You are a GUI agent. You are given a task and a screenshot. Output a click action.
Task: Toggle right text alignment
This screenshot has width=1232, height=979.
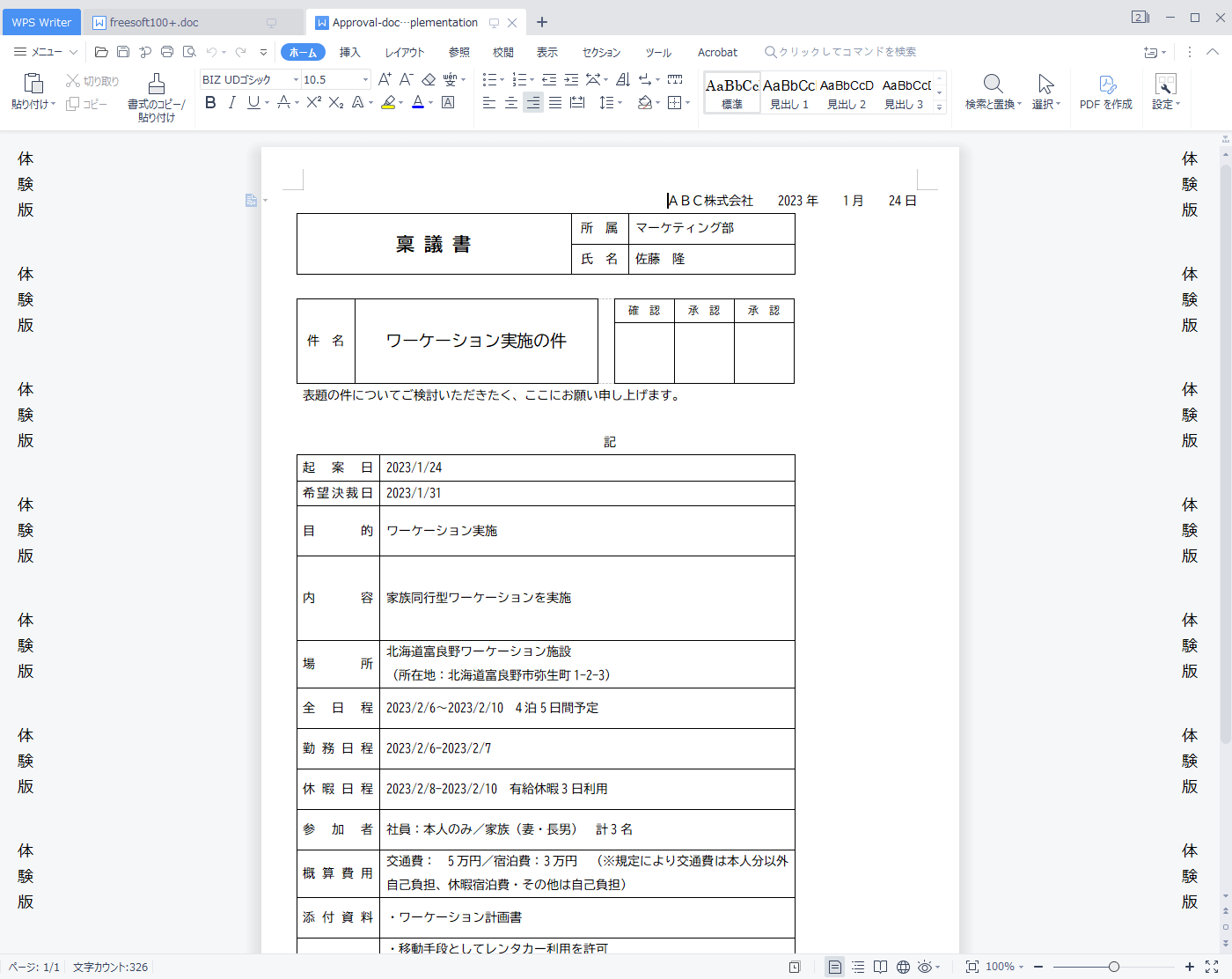coord(533,103)
